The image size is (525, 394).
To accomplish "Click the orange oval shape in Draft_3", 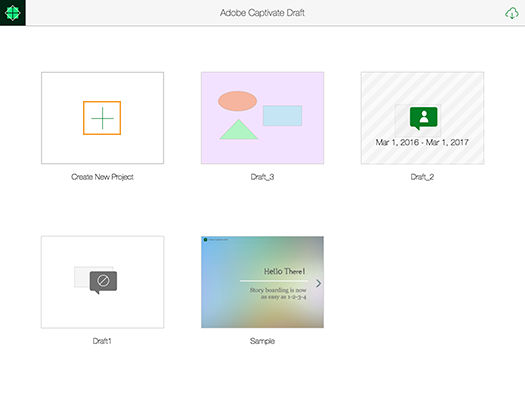I will point(237,101).
